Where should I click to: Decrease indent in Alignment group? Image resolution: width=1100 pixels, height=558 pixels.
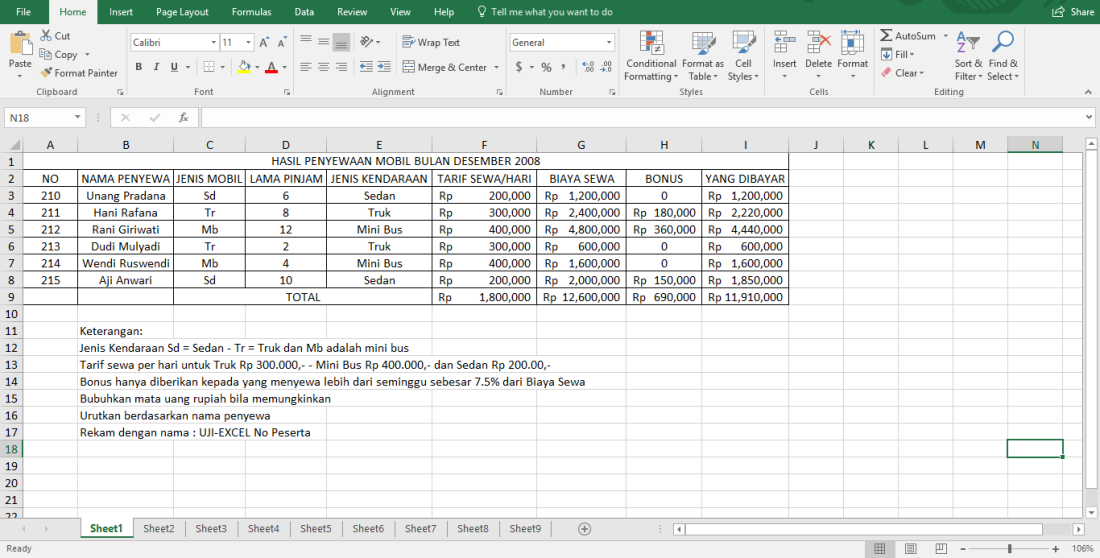click(366, 67)
